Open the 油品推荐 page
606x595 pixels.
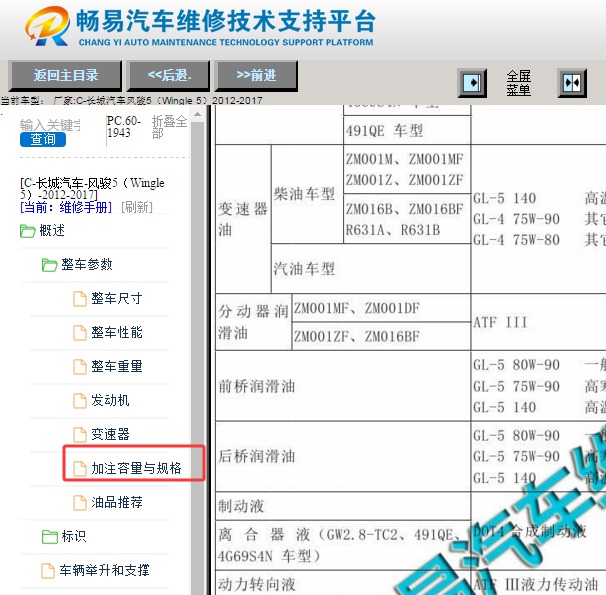coord(117,502)
